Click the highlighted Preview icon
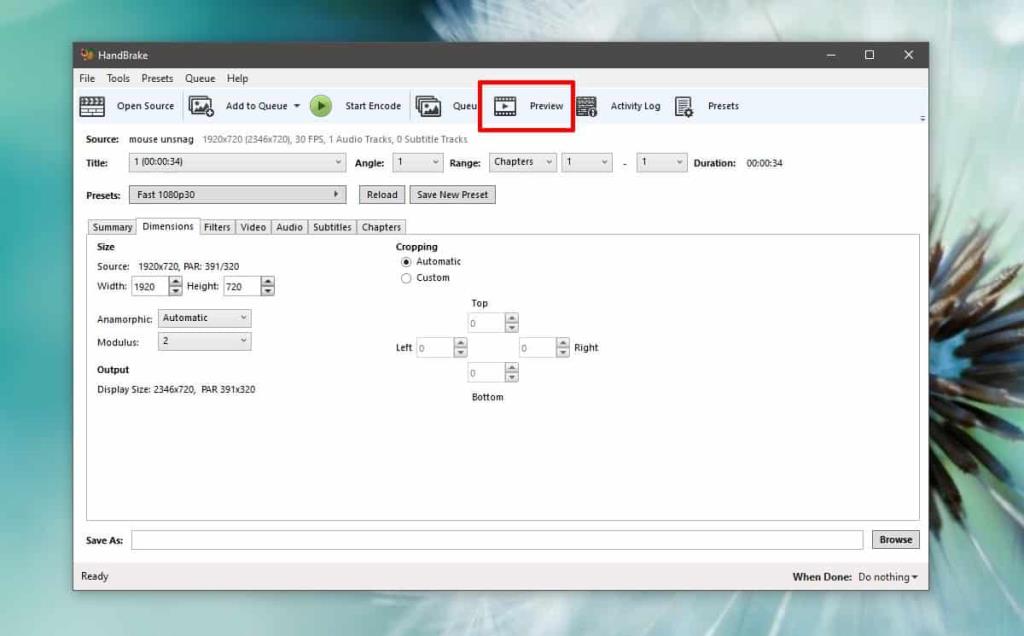The height and width of the screenshot is (636, 1024). click(x=505, y=105)
